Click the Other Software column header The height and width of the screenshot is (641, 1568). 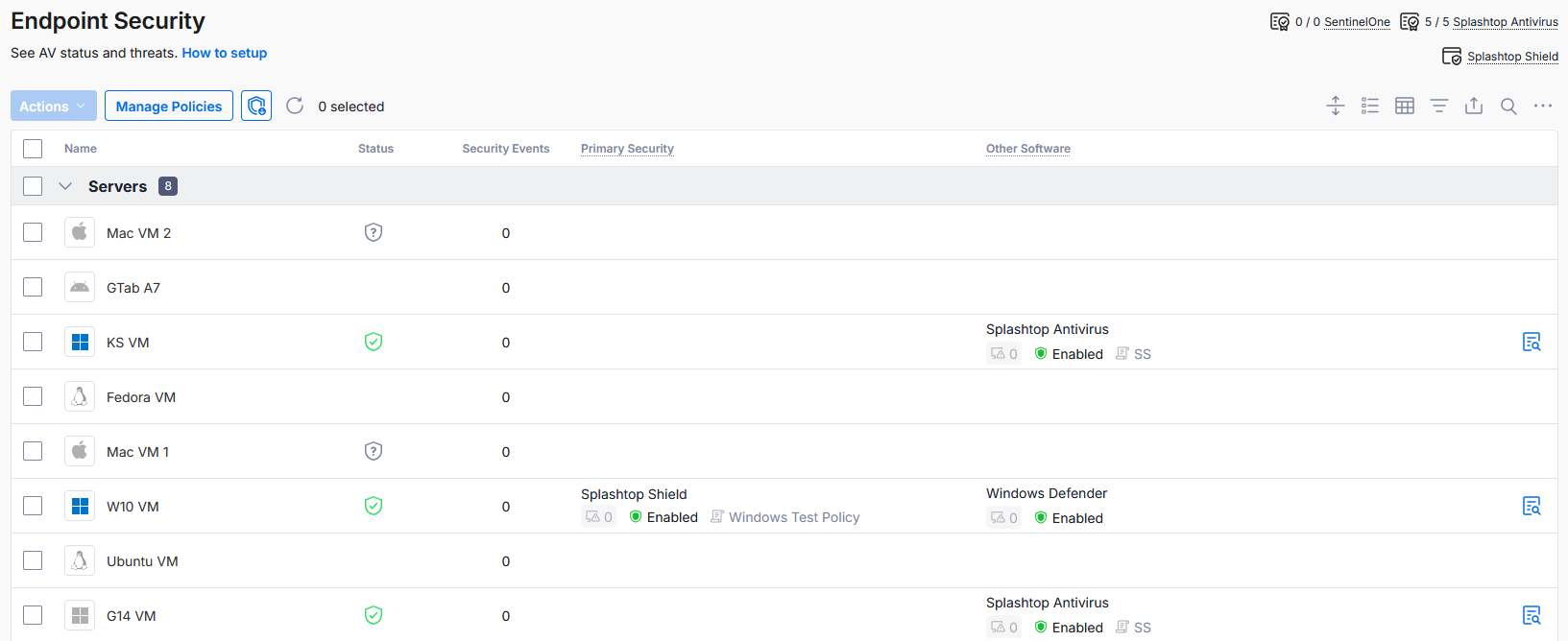tap(1028, 149)
